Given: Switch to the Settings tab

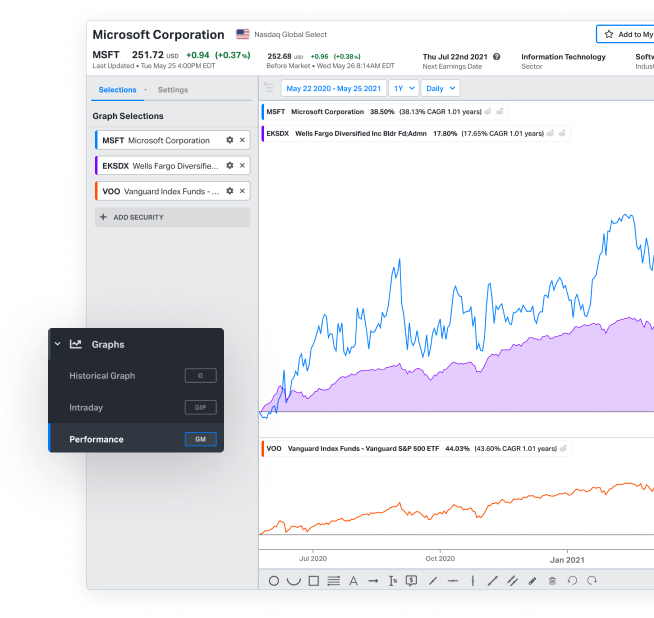Looking at the screenshot, I should coord(172,90).
